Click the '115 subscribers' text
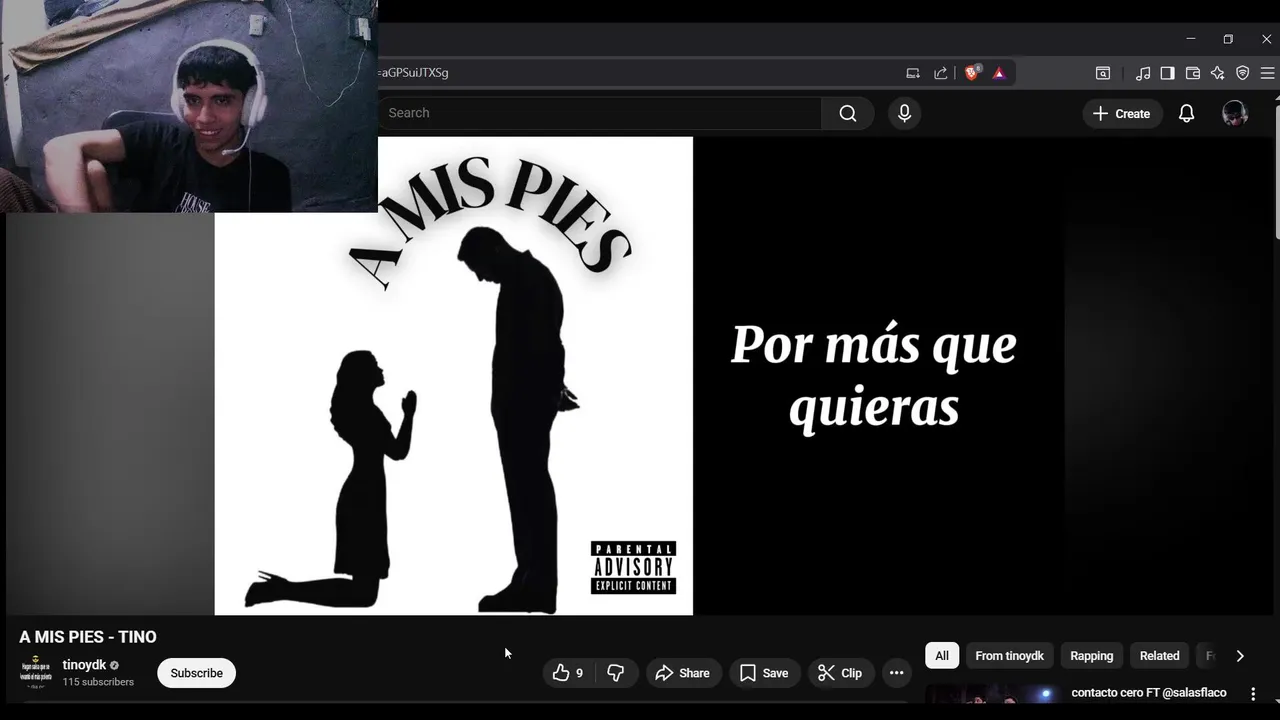The width and height of the screenshot is (1280, 720). (x=98, y=682)
